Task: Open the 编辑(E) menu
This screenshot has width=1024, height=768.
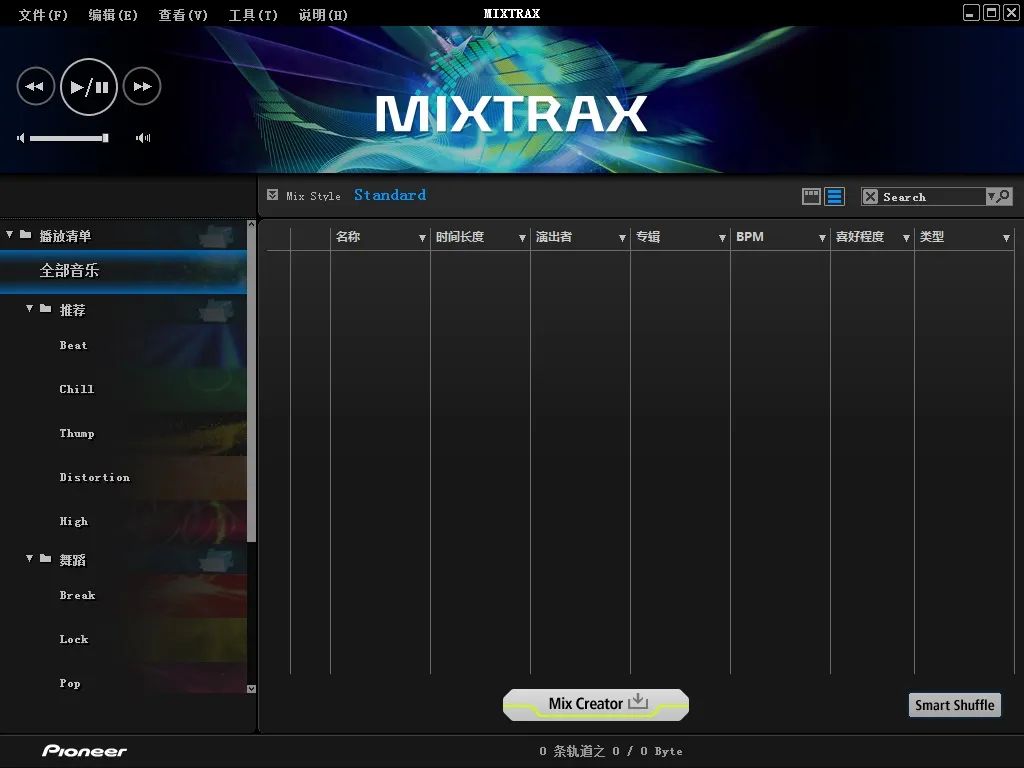Action: click(x=113, y=14)
